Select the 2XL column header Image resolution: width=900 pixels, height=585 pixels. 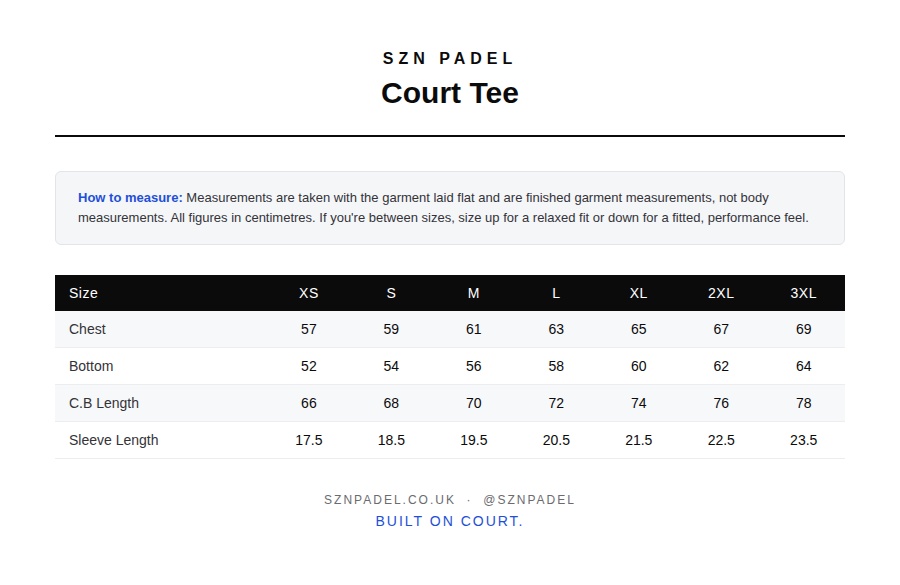pos(720,293)
